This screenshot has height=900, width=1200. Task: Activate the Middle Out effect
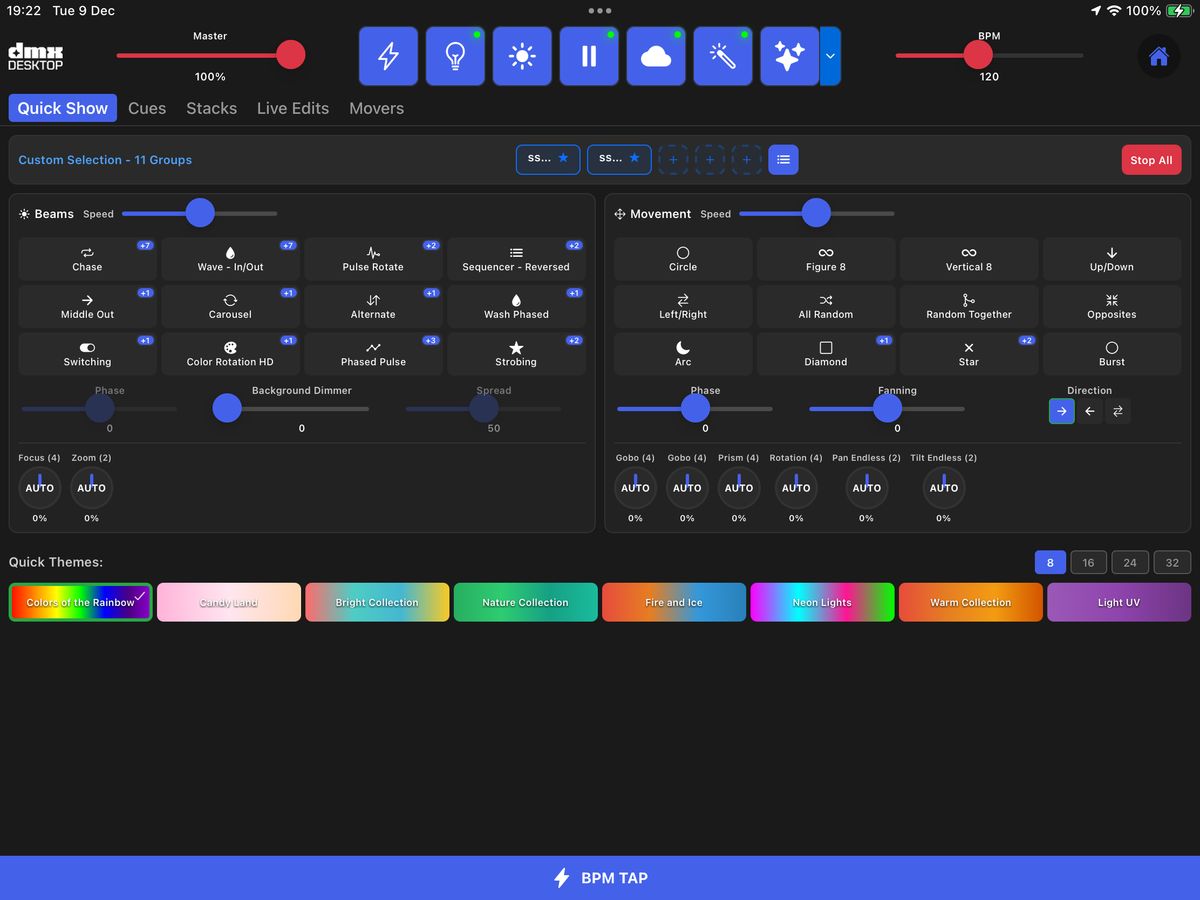click(87, 306)
